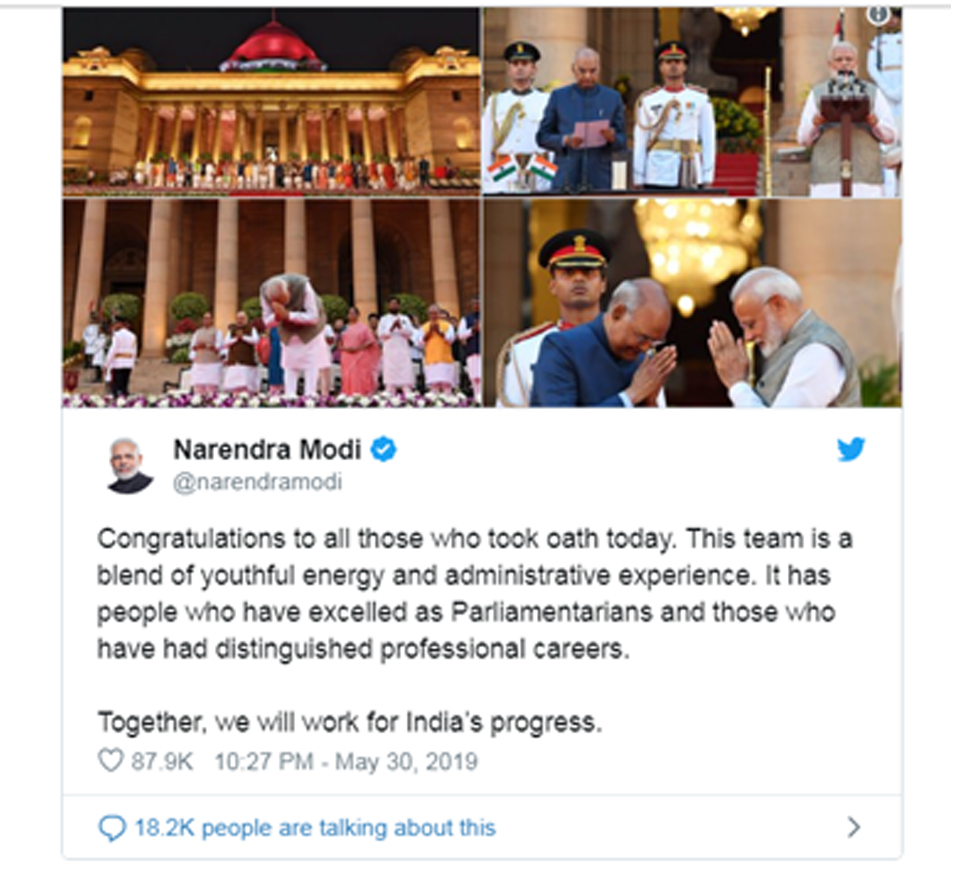Open the oath-taking podium photo at top right
Image resolution: width=978 pixels, height=892 pixels.
click(693, 102)
